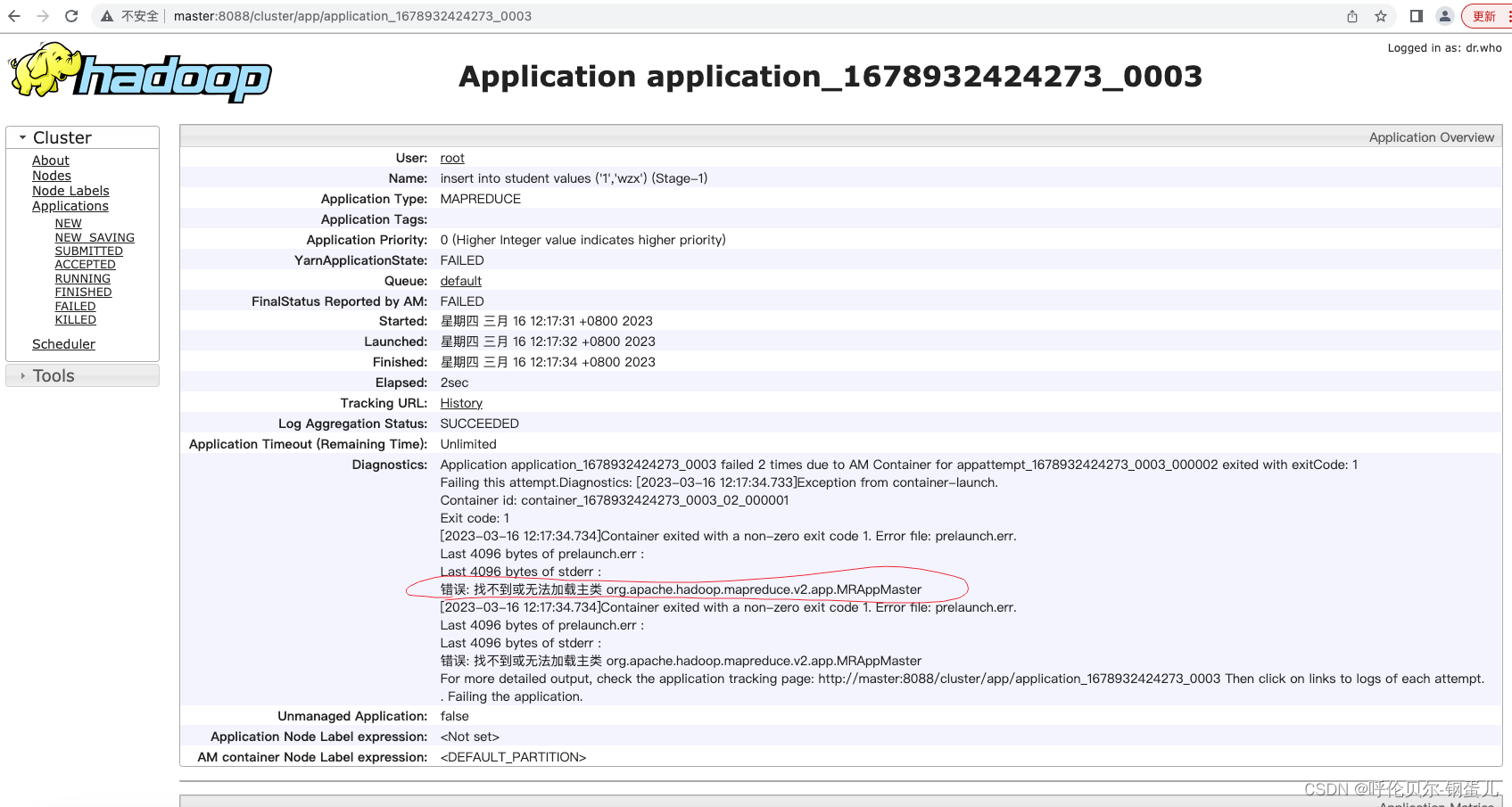Click the root user link
This screenshot has width=1512, height=807.
pyautogui.click(x=451, y=158)
